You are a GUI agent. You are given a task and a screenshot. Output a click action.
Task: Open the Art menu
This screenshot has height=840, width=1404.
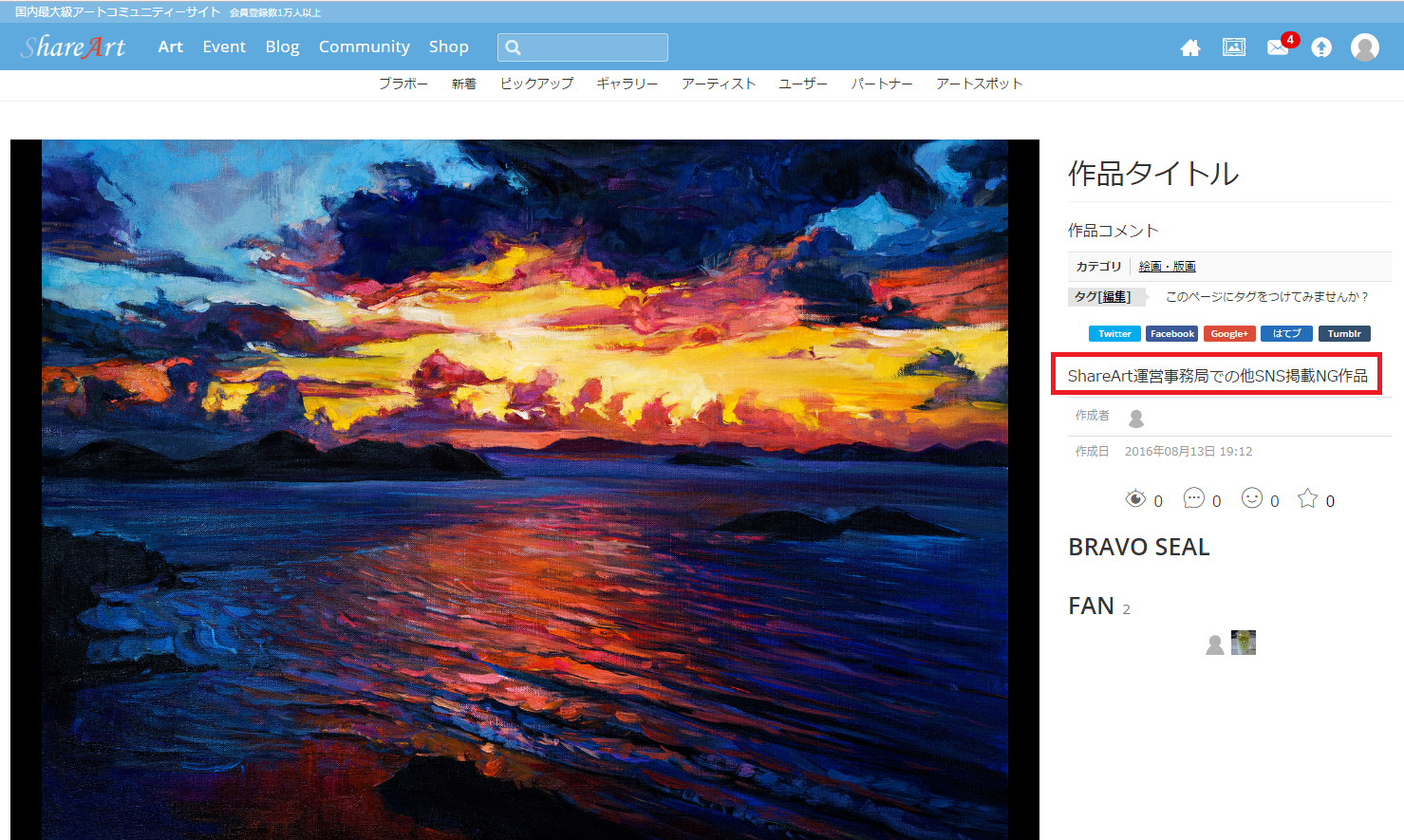pyautogui.click(x=171, y=47)
